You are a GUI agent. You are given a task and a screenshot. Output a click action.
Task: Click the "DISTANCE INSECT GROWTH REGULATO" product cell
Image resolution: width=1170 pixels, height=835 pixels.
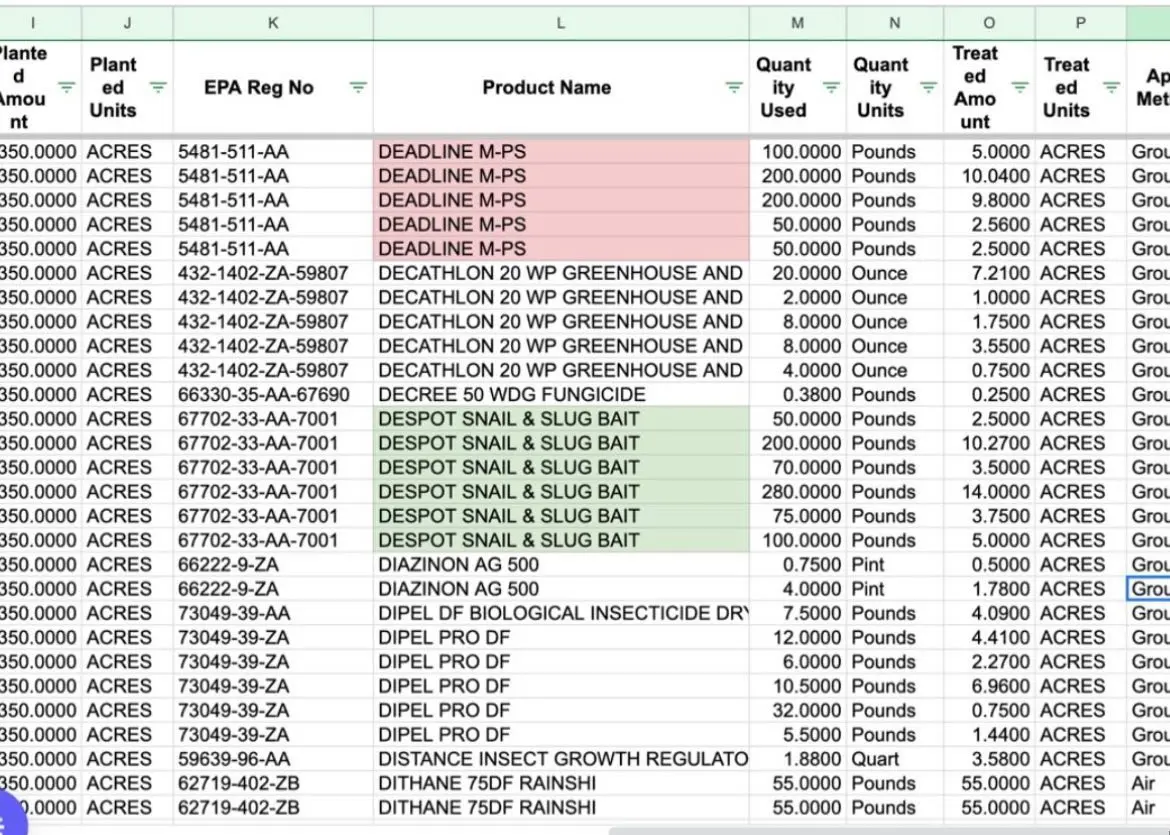pyautogui.click(x=561, y=759)
